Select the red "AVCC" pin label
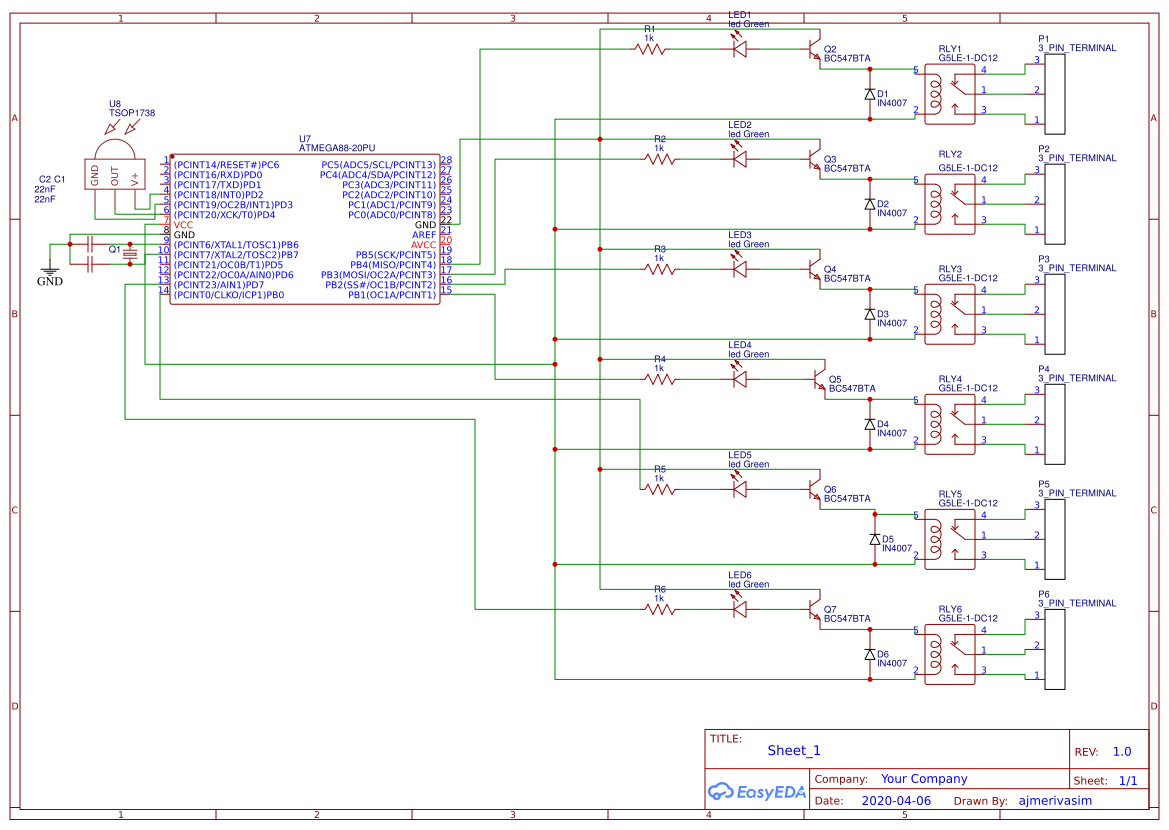 click(423, 245)
